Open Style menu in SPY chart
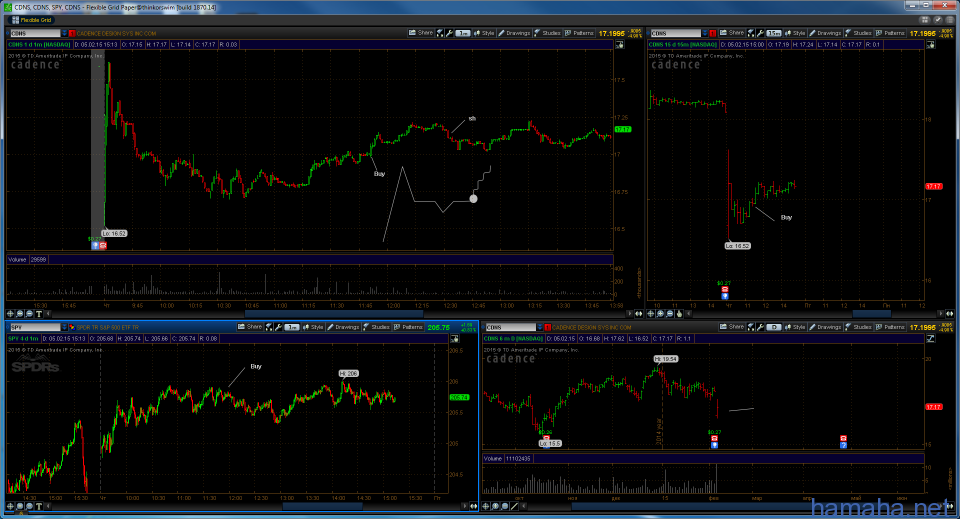 point(313,327)
